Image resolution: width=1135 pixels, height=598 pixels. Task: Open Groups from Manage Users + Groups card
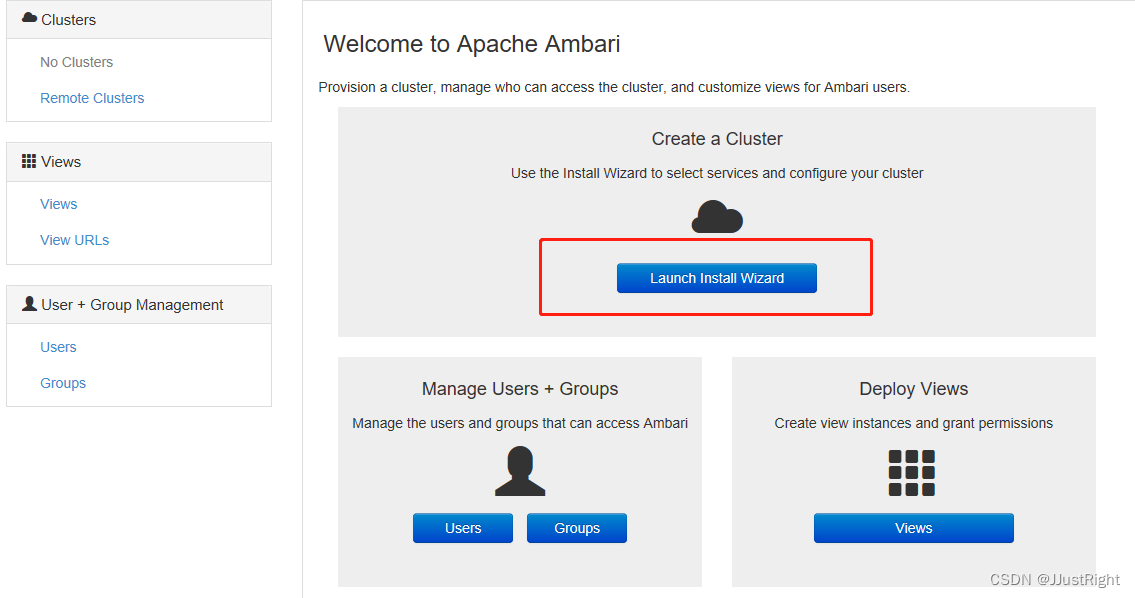point(577,528)
